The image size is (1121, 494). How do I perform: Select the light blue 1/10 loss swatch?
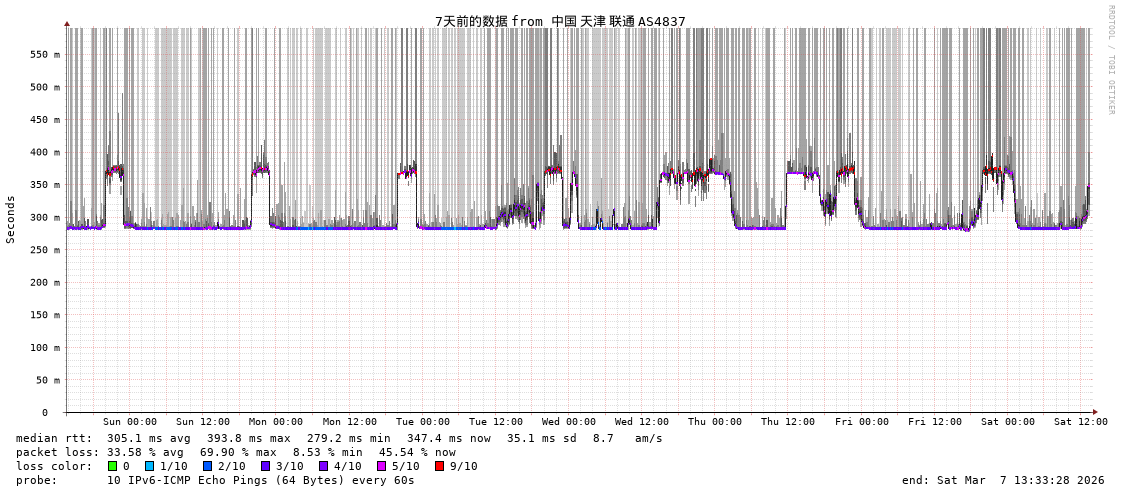[x=149, y=466]
